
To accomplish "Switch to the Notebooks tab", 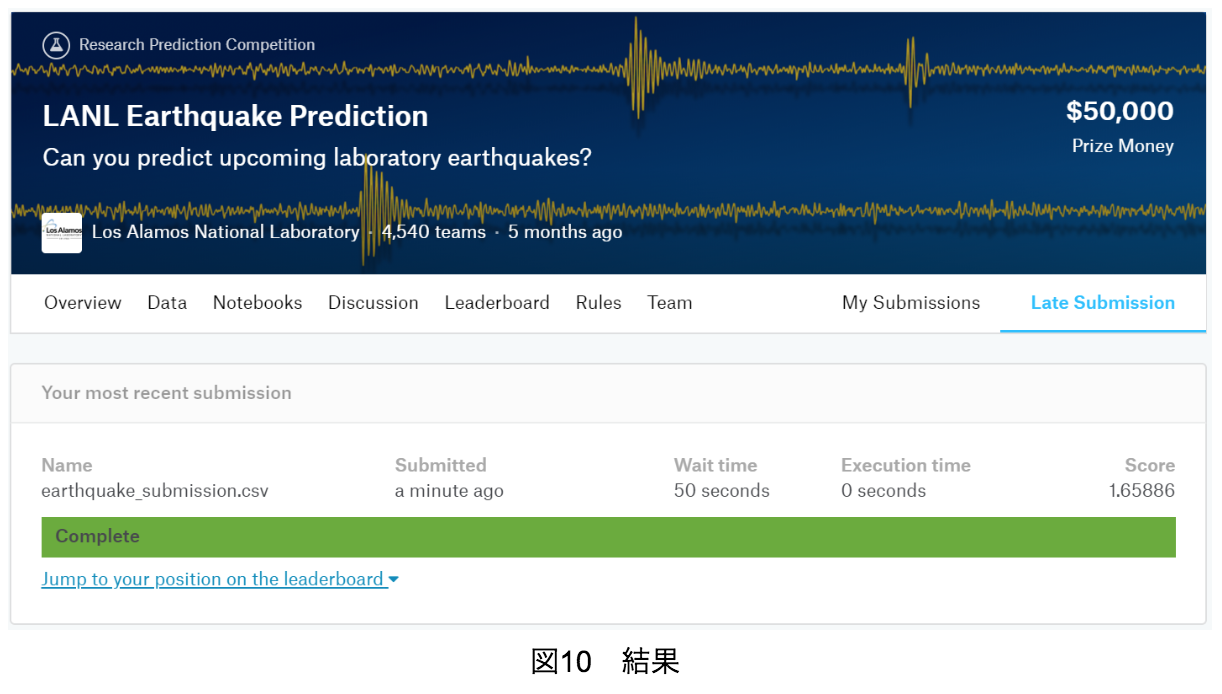I will pos(257,303).
